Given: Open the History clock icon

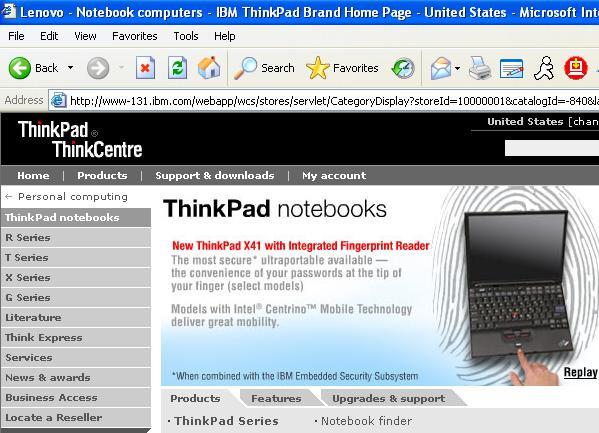Looking at the screenshot, I should click(x=403, y=68).
